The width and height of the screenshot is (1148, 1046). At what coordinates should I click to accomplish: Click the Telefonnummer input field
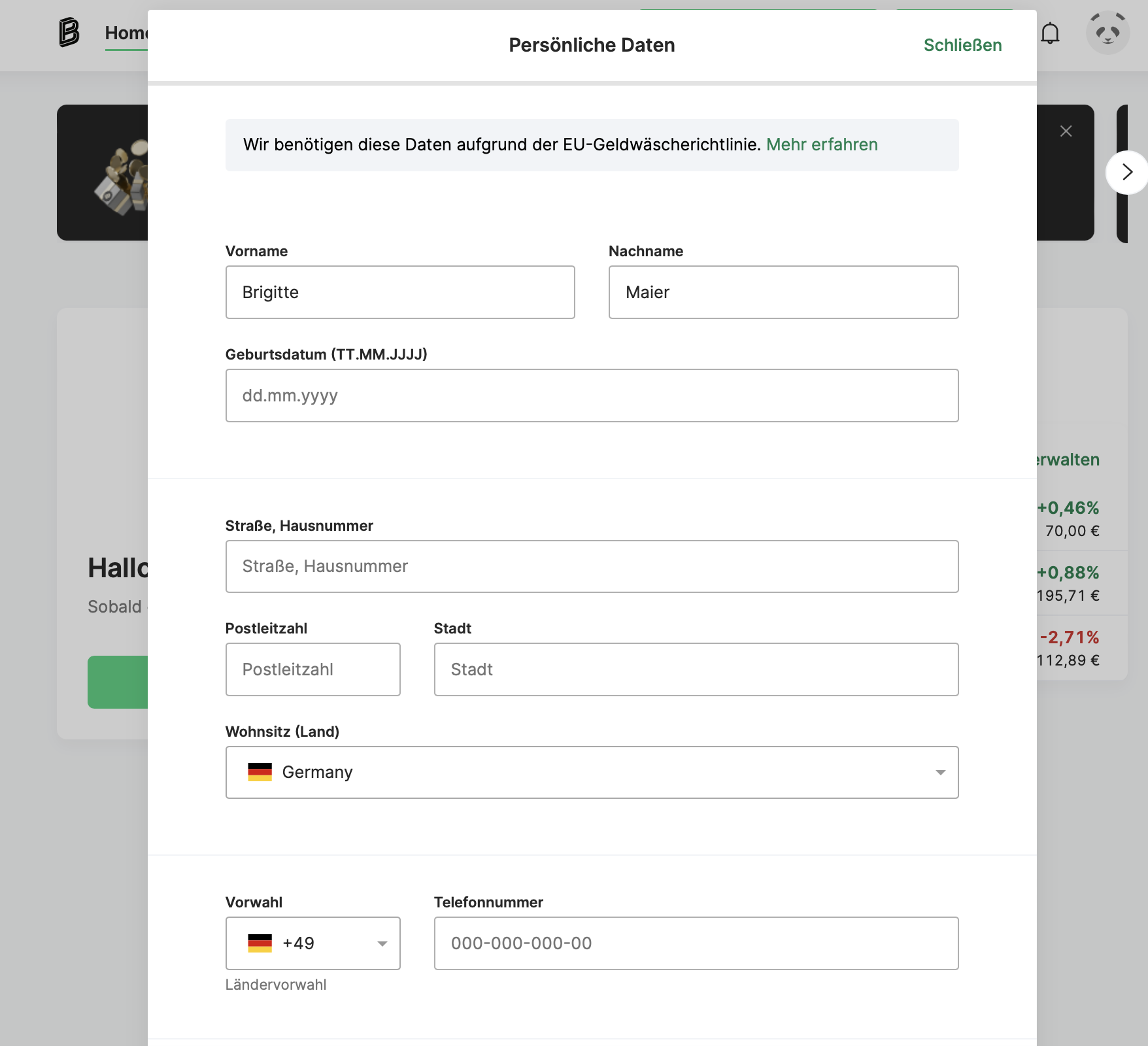[696, 943]
